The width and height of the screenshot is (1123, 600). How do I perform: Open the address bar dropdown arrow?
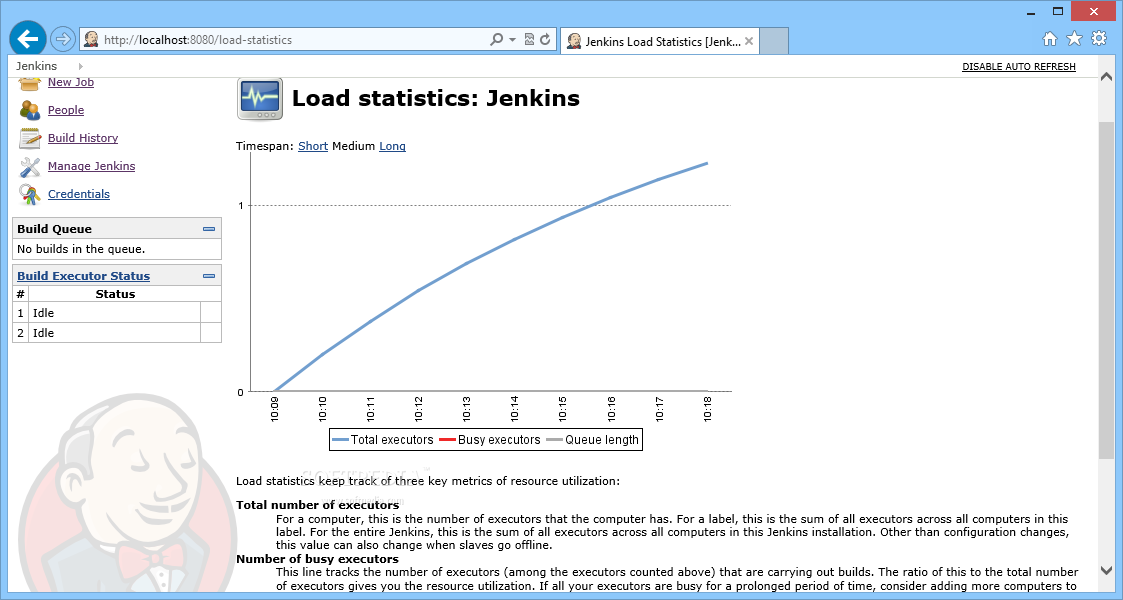(513, 39)
